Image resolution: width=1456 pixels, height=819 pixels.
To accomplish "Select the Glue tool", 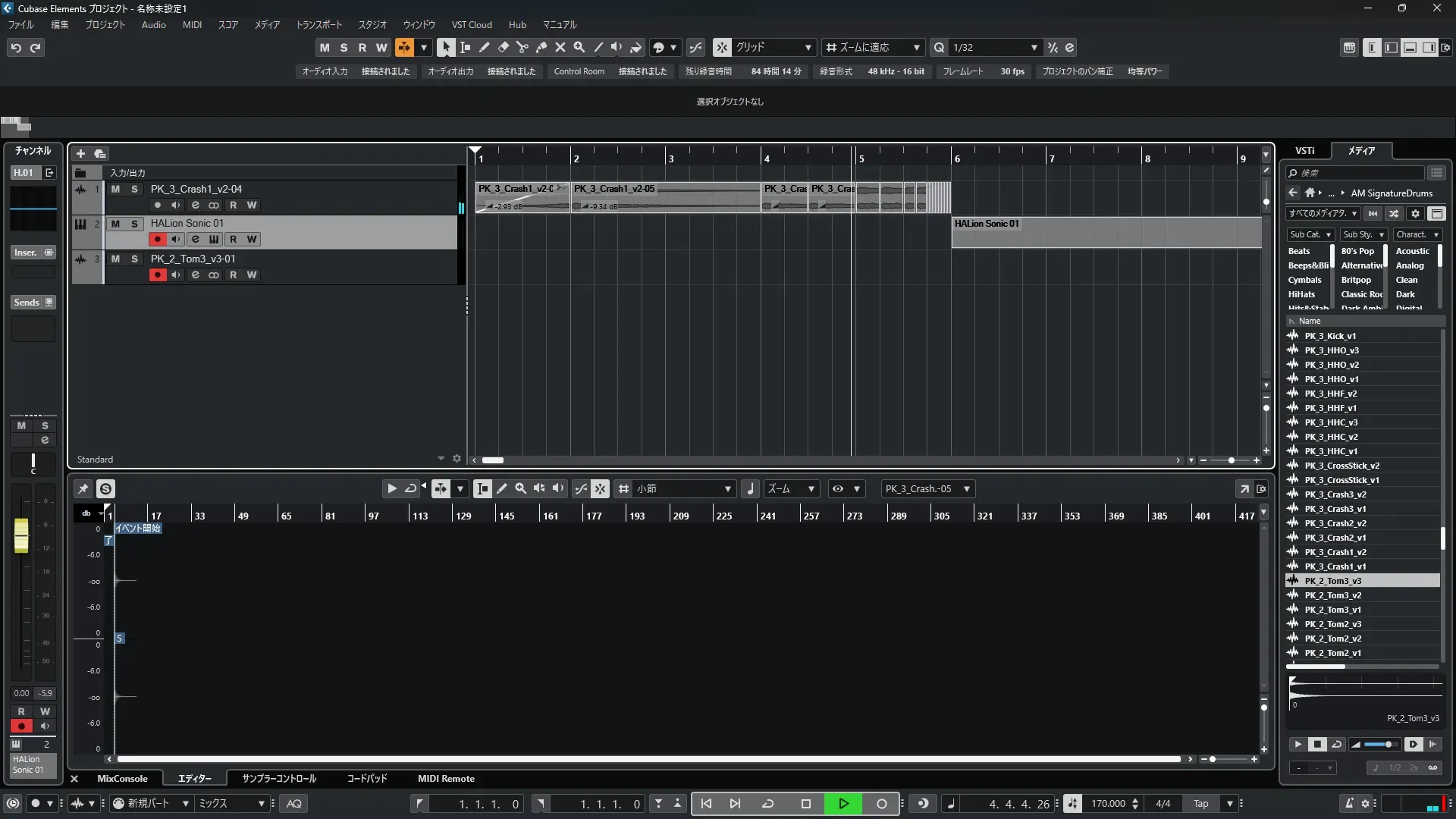I will click(x=541, y=47).
